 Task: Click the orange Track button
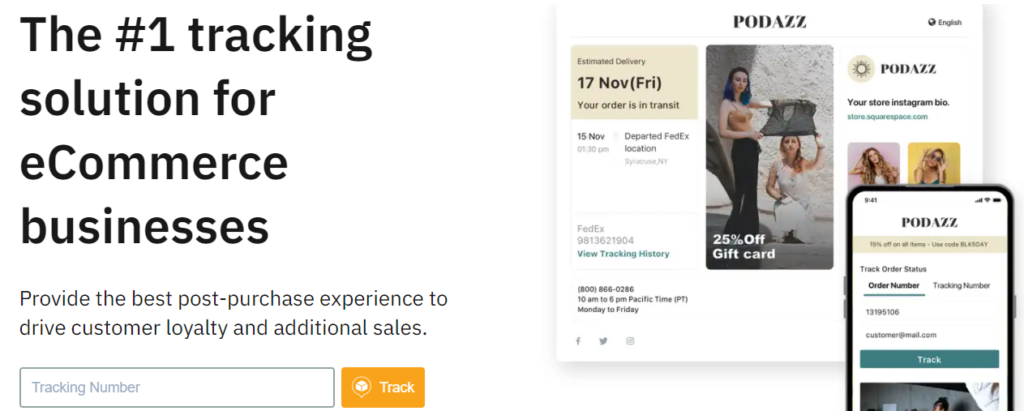(x=383, y=387)
